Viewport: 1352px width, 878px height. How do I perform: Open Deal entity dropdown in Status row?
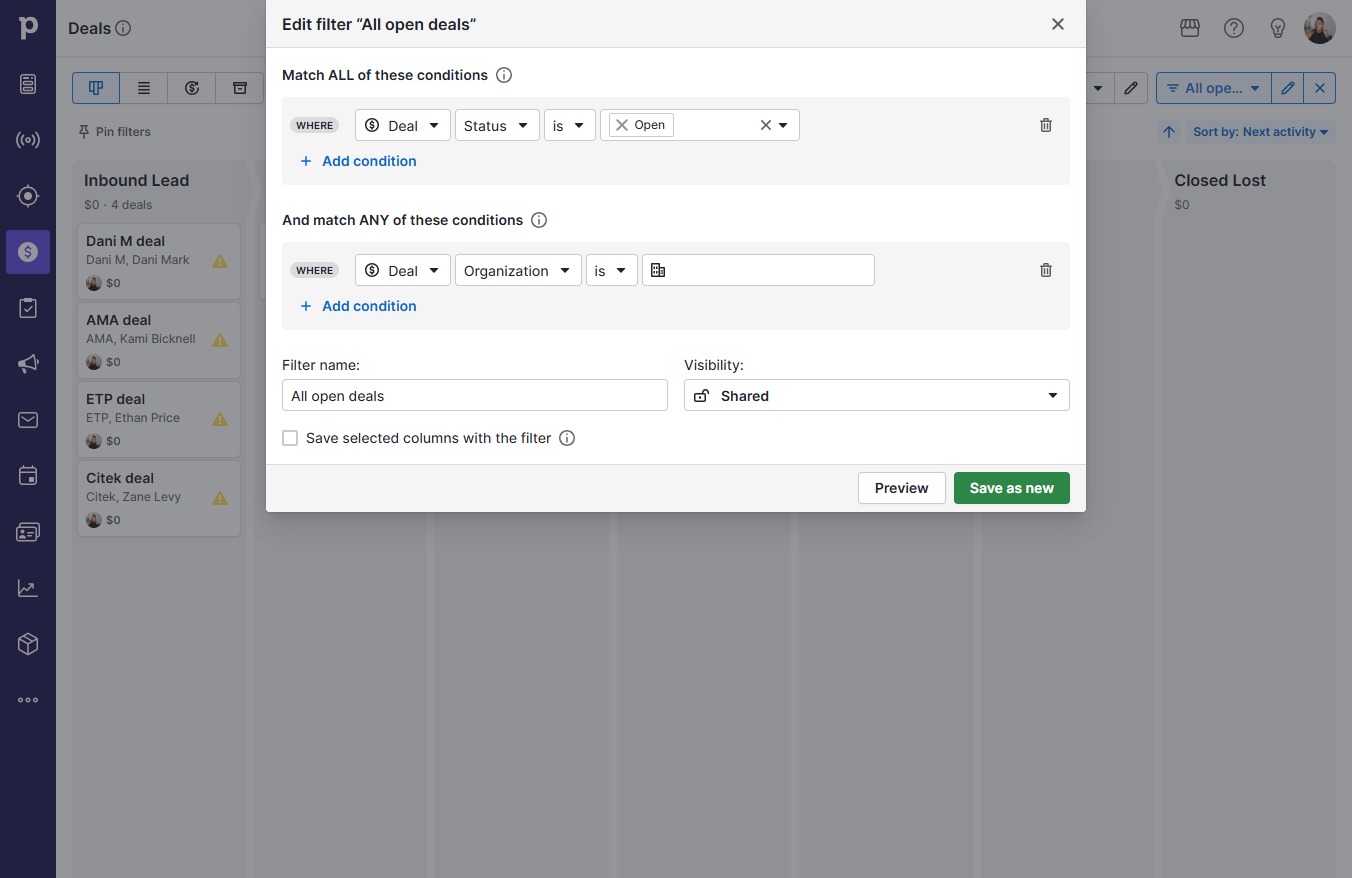coord(403,126)
